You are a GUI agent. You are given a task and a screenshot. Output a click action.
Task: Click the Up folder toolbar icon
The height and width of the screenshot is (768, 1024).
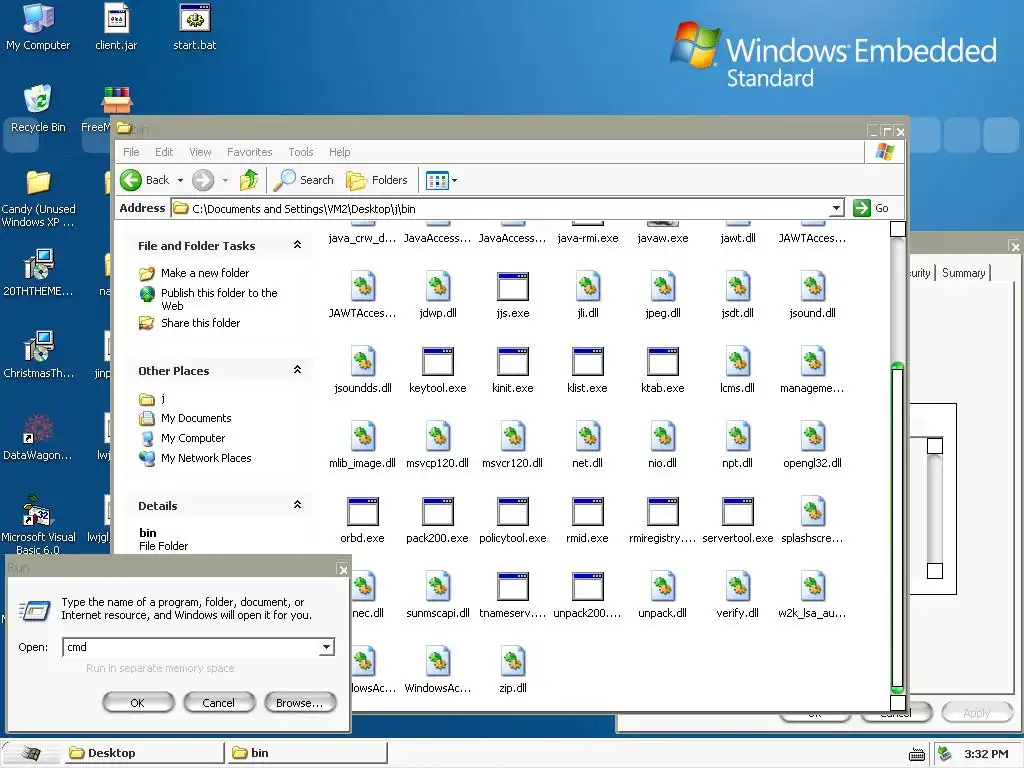click(249, 180)
